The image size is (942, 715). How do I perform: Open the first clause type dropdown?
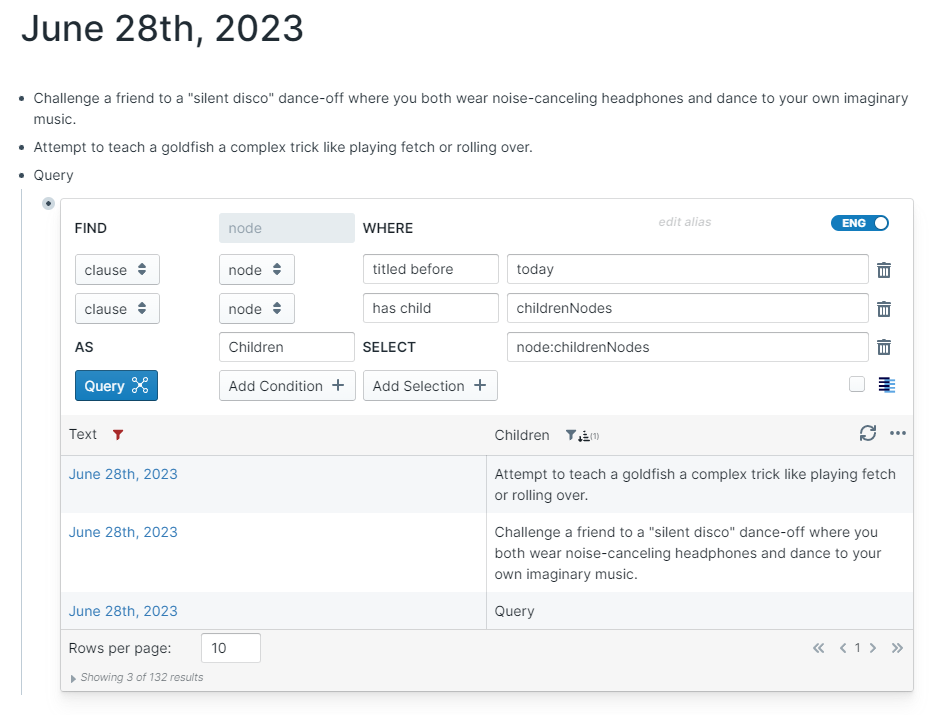tap(117, 270)
